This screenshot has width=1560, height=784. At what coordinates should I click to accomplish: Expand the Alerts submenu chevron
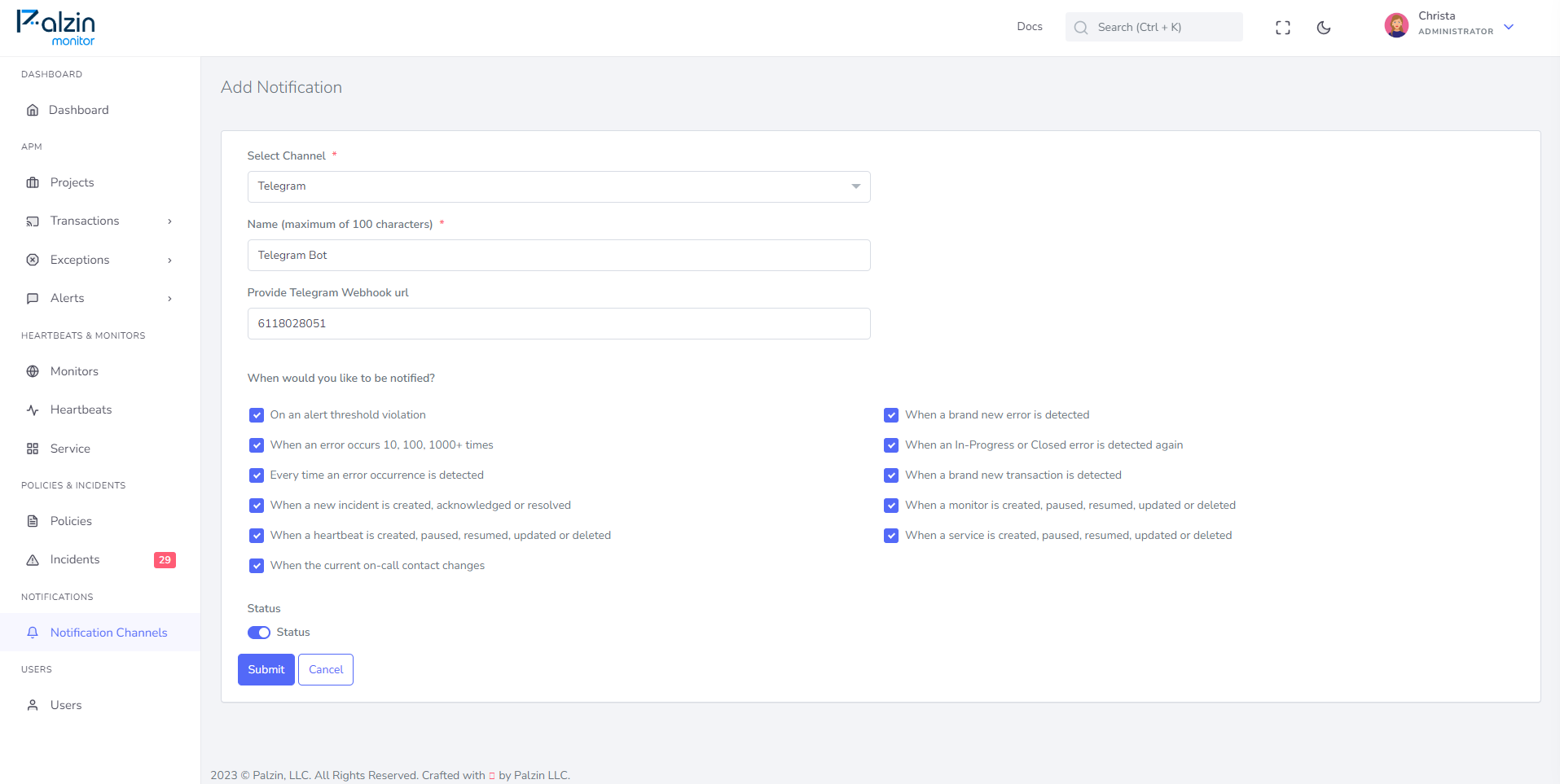(x=169, y=299)
